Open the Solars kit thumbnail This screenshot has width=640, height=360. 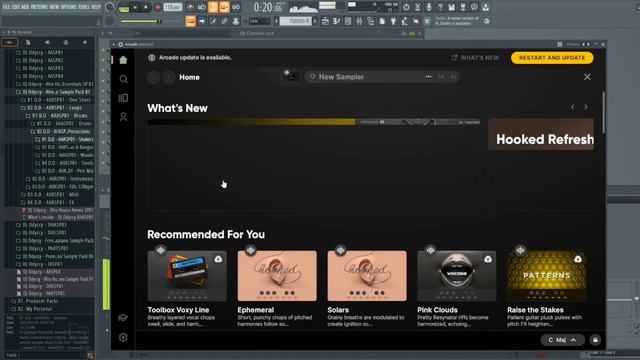tap(367, 276)
